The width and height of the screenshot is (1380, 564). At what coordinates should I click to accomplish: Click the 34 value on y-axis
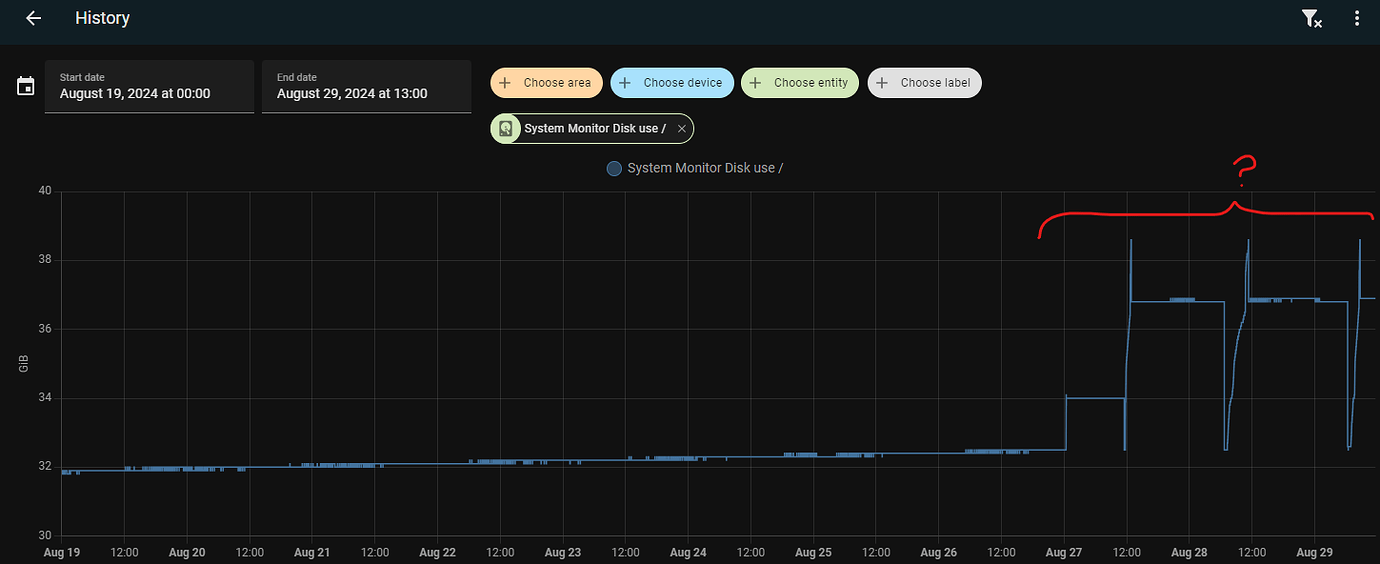(x=44, y=398)
